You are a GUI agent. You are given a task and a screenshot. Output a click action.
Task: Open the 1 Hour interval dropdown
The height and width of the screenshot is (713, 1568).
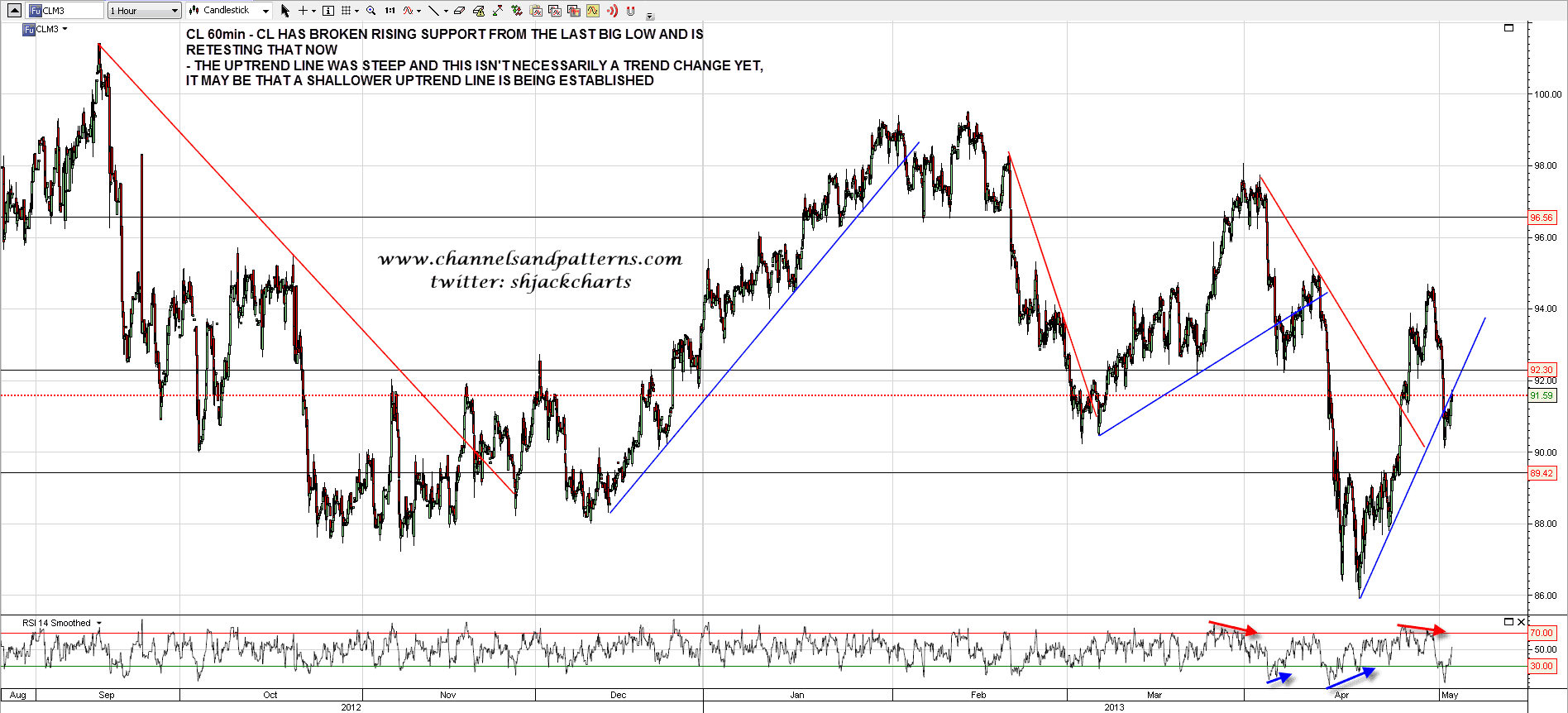tap(144, 11)
